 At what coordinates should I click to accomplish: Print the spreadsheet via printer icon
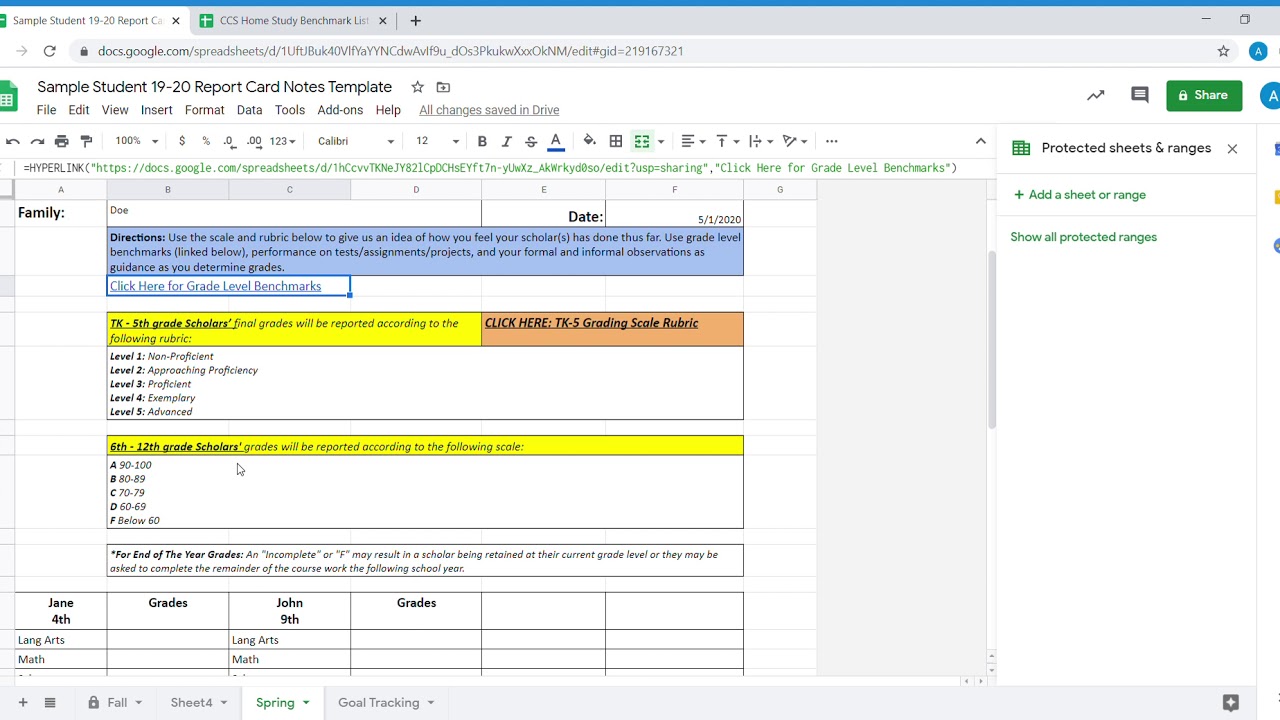(x=62, y=141)
